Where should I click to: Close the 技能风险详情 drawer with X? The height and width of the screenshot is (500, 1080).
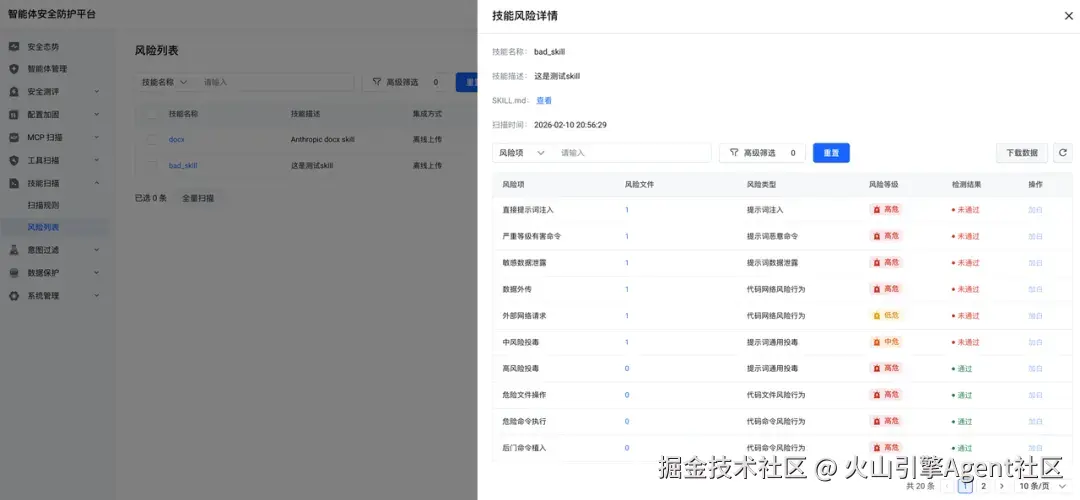click(x=1068, y=16)
